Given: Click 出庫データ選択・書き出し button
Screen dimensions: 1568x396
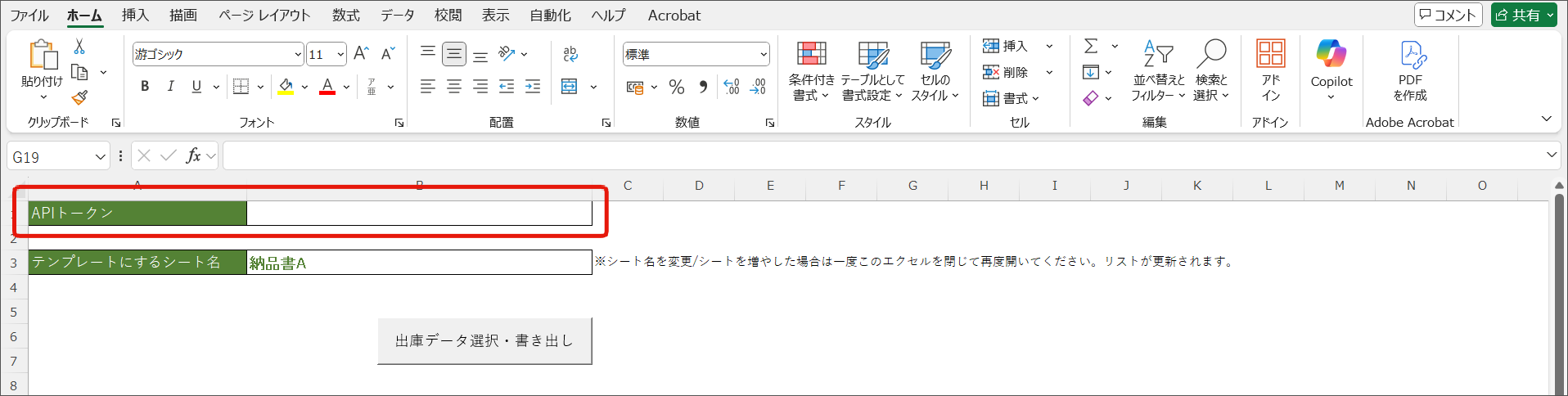Looking at the screenshot, I should (484, 341).
